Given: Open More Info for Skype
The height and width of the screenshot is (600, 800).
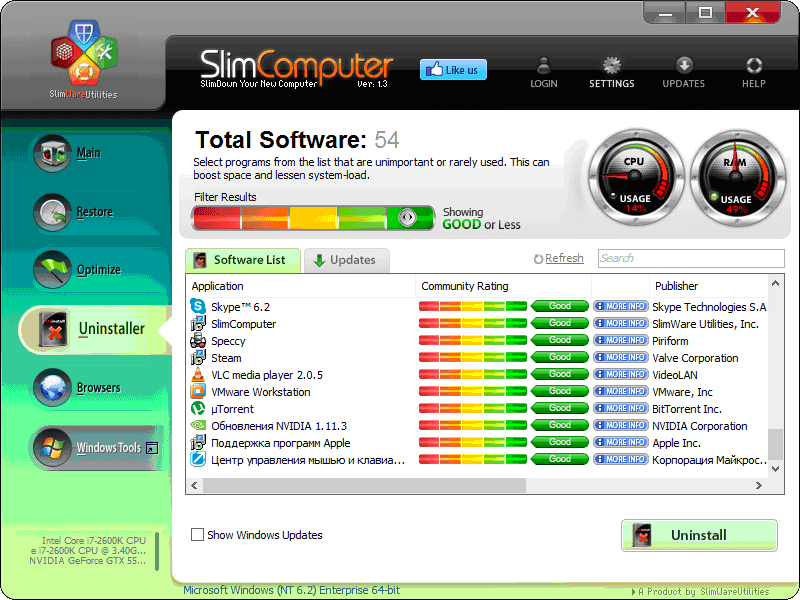Looking at the screenshot, I should 620,306.
